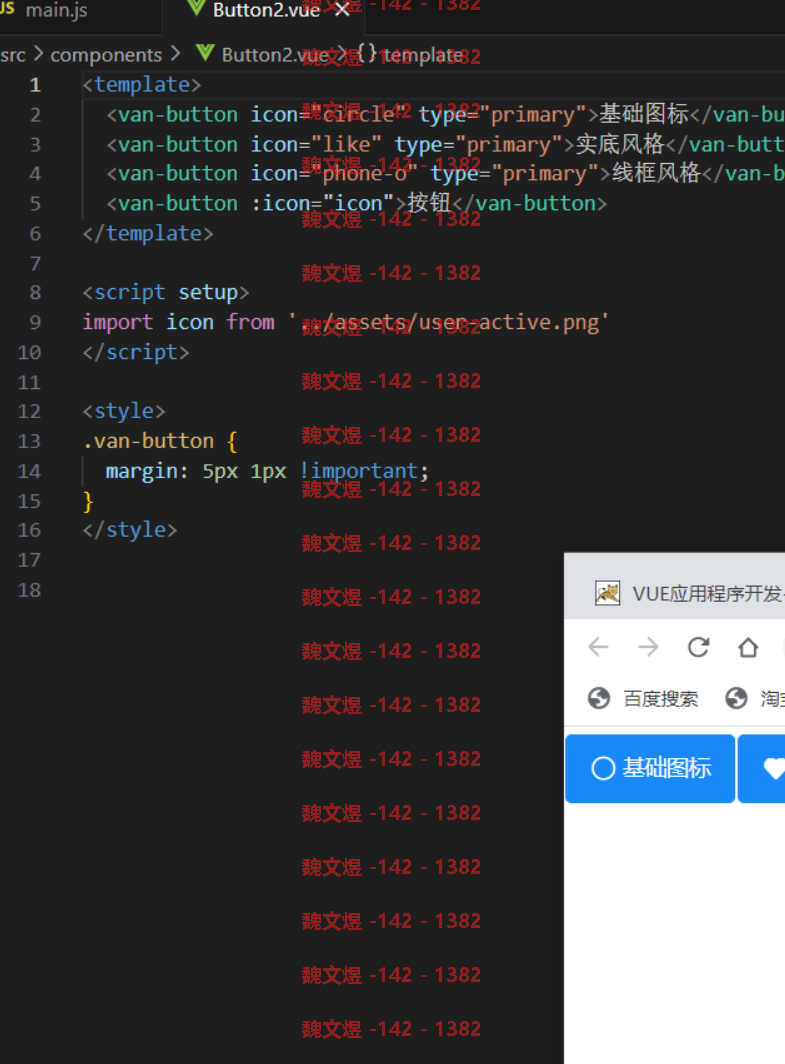Click the 'margin' property on line 14
This screenshot has width=785, height=1064.
(x=141, y=471)
